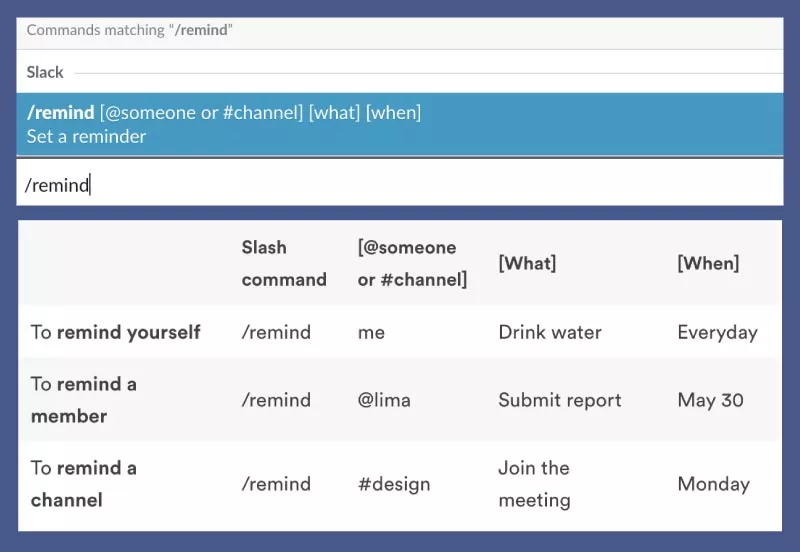
Task: Click the "#design" channel cell
Action: click(394, 484)
